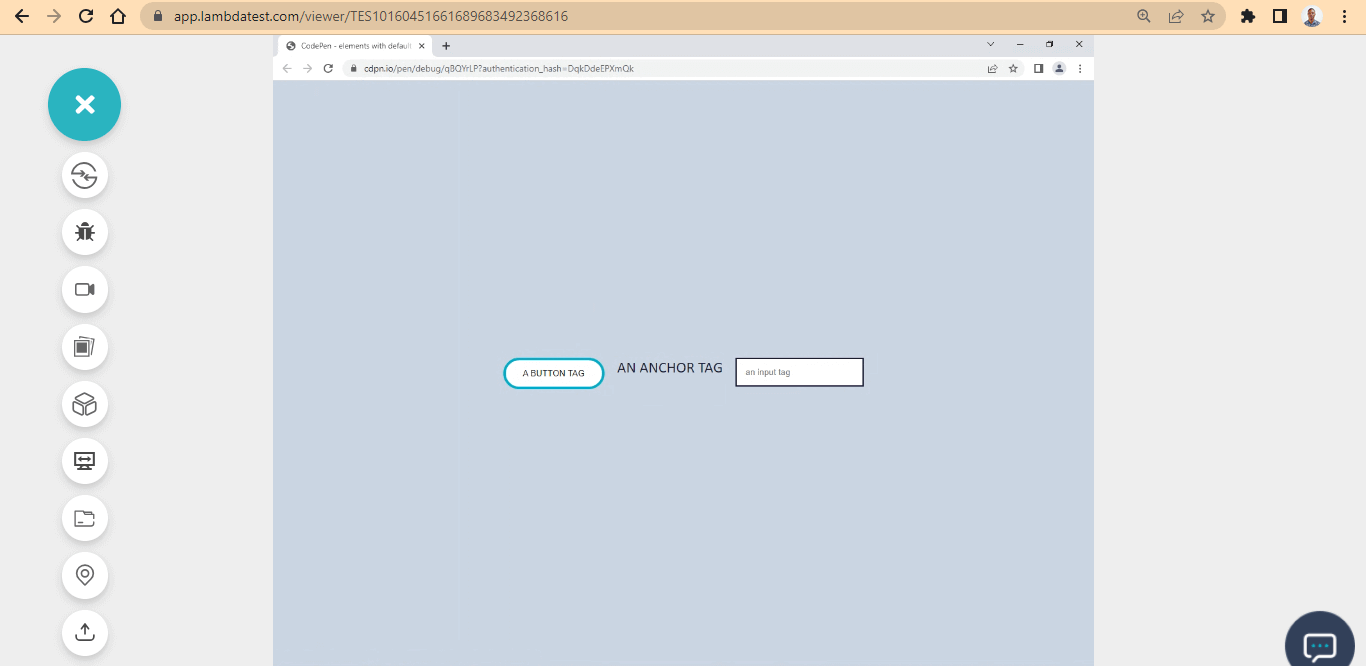Change resolution via monitor icon

point(85,461)
